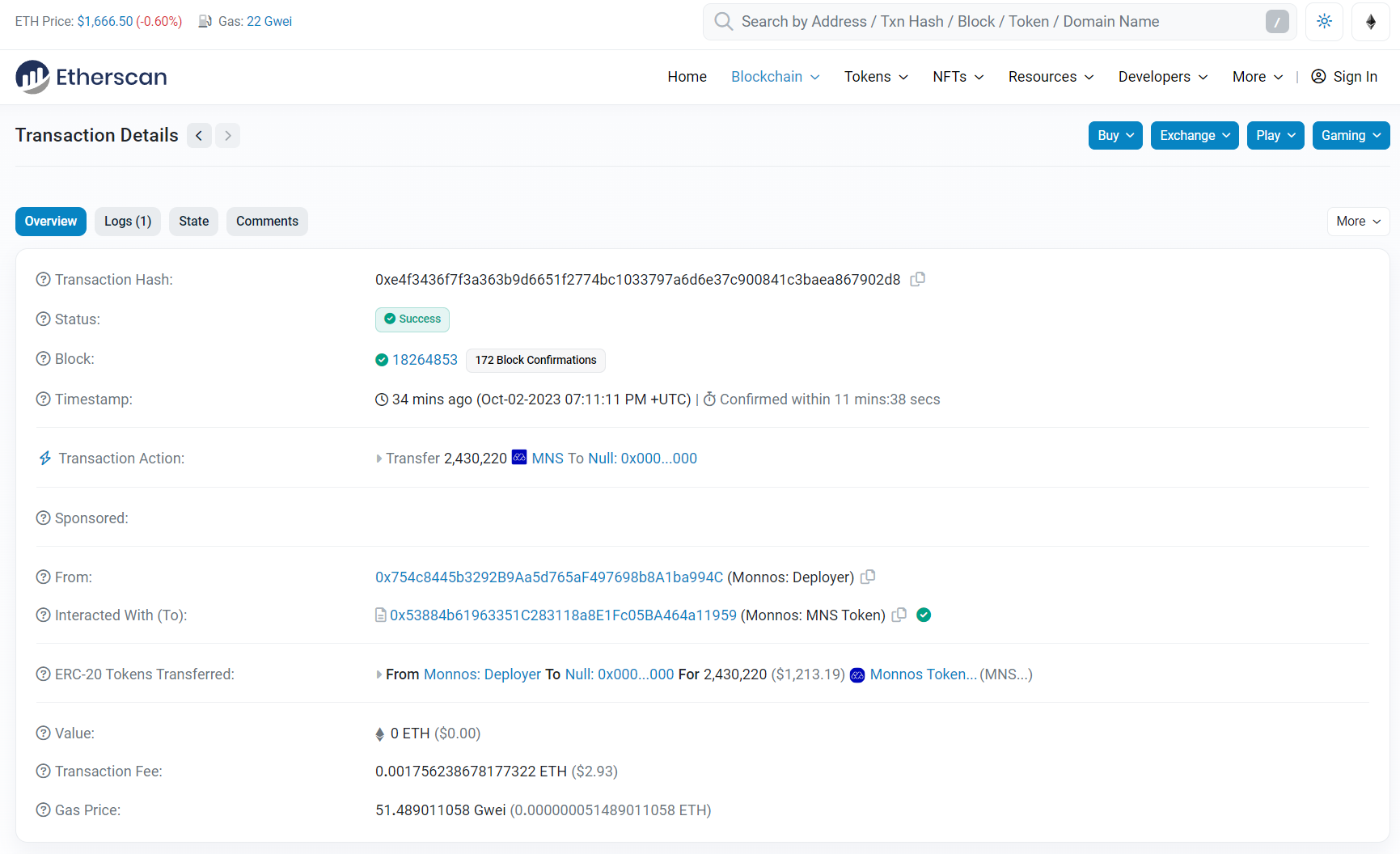The image size is (1400, 854).
Task: Open the Monnos Token... link
Action: pyautogui.click(x=924, y=674)
